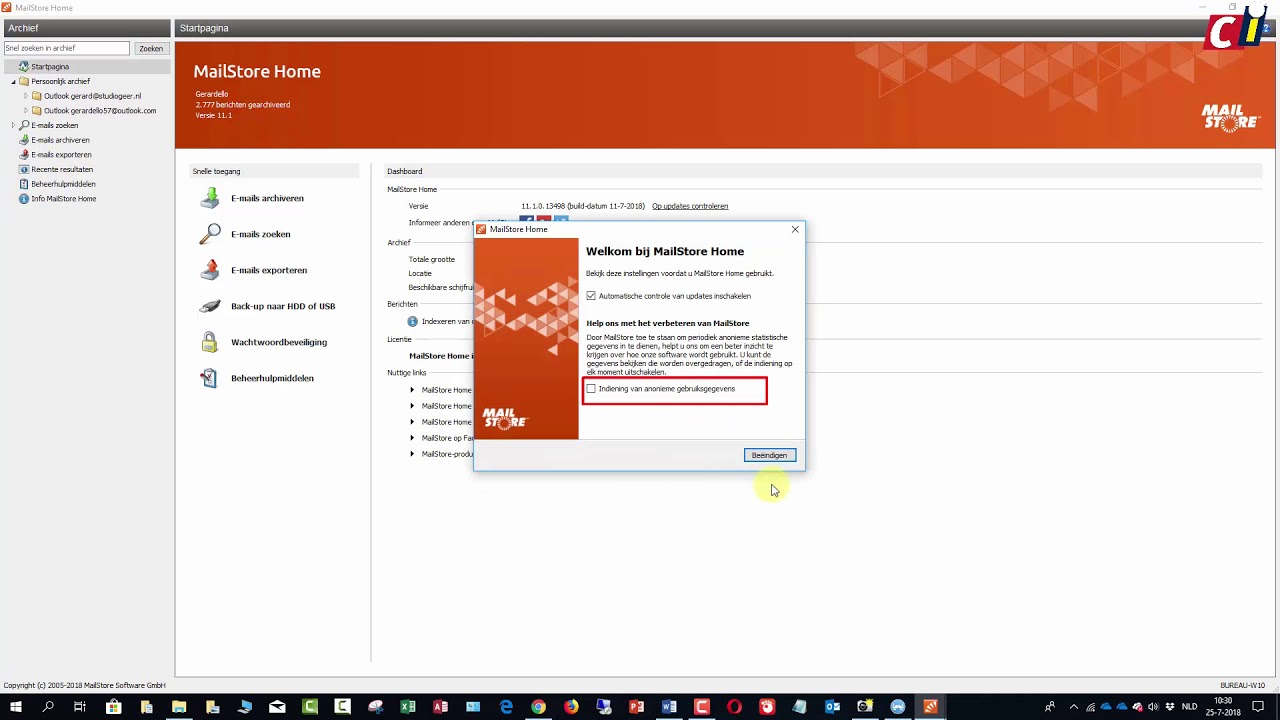Click the E-mails archiveren quick access icon
The width and height of the screenshot is (1280, 720).
[209, 198]
